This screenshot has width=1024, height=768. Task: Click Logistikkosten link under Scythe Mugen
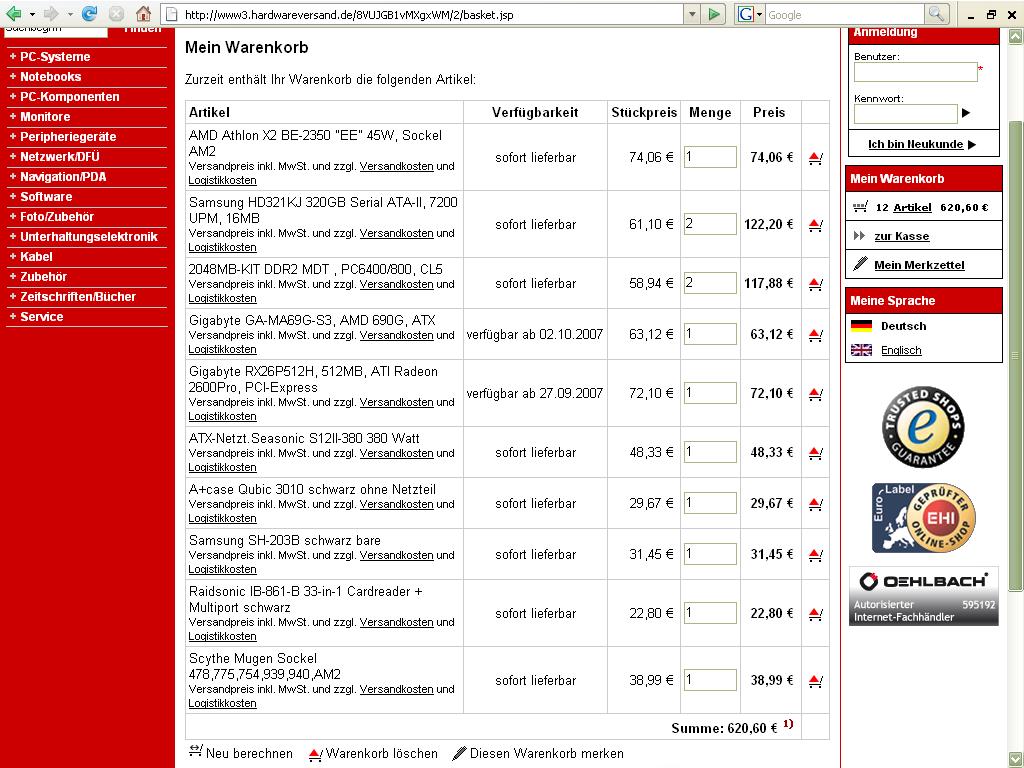pyautogui.click(x=222, y=703)
